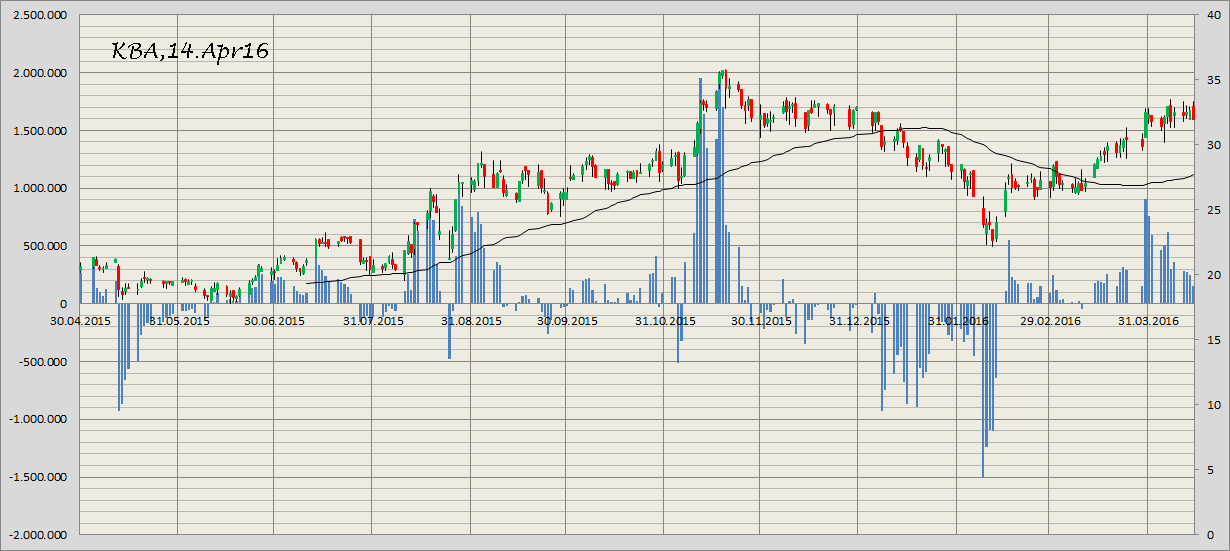Click the chart title KBA,14.Apr16
Screen dimensions: 1230x551
[x=189, y=51]
